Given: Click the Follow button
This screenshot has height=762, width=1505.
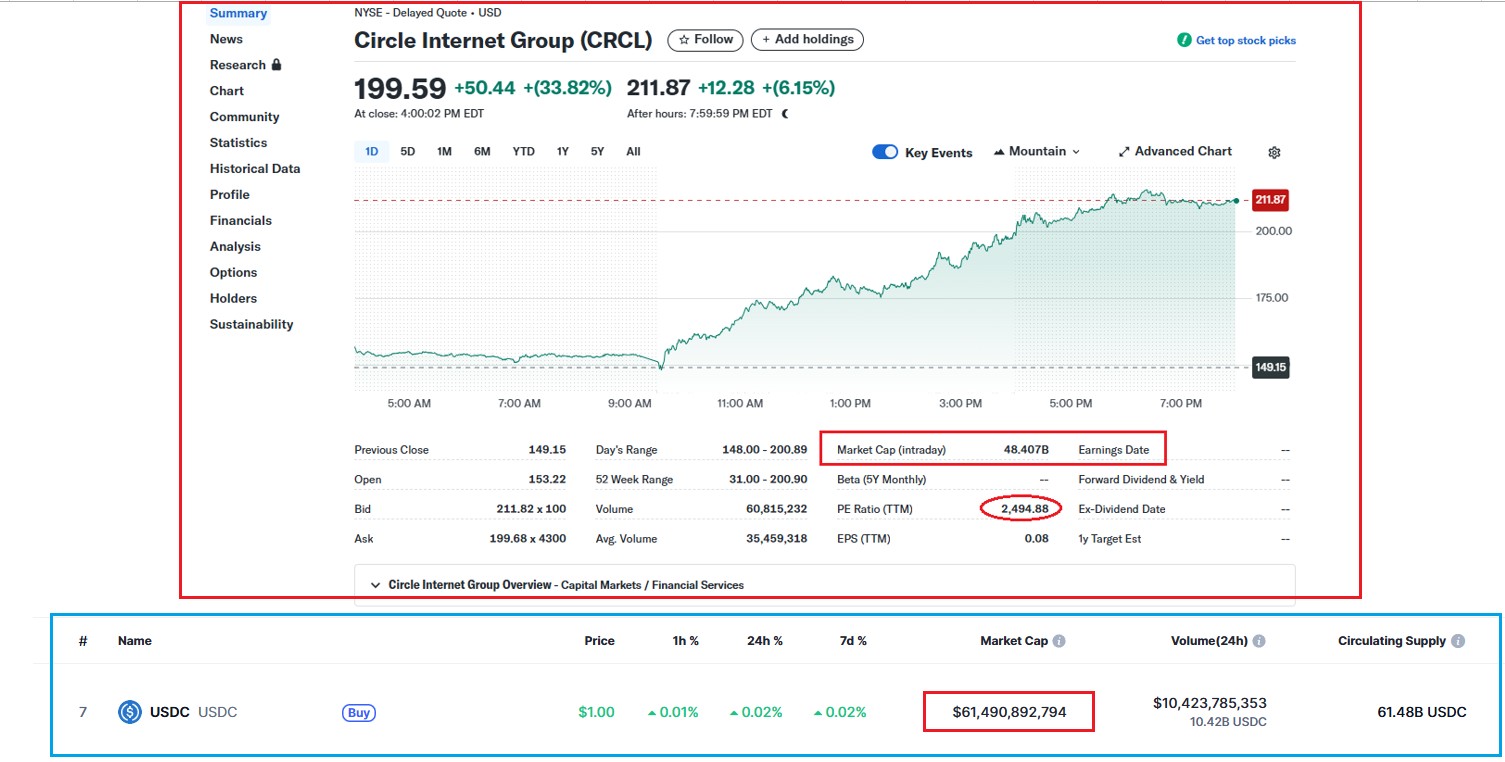Looking at the screenshot, I should pos(706,40).
